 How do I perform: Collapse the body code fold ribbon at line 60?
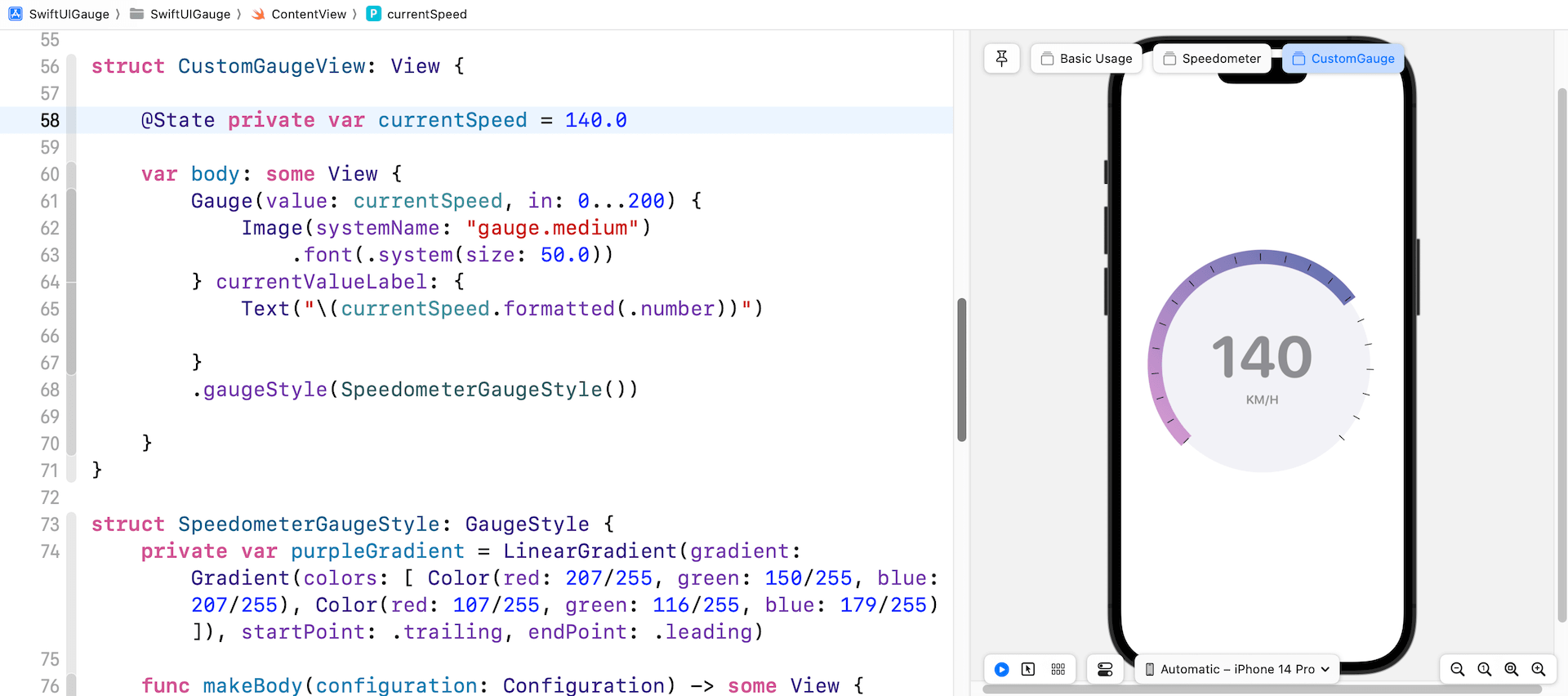point(71,174)
